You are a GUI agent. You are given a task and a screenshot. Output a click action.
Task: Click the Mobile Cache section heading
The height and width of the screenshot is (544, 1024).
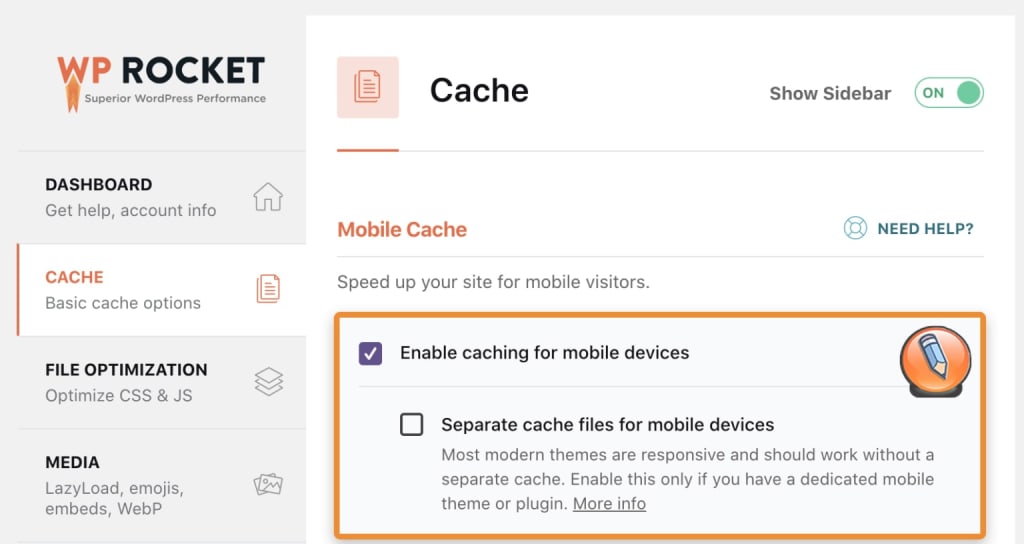pyautogui.click(x=402, y=229)
